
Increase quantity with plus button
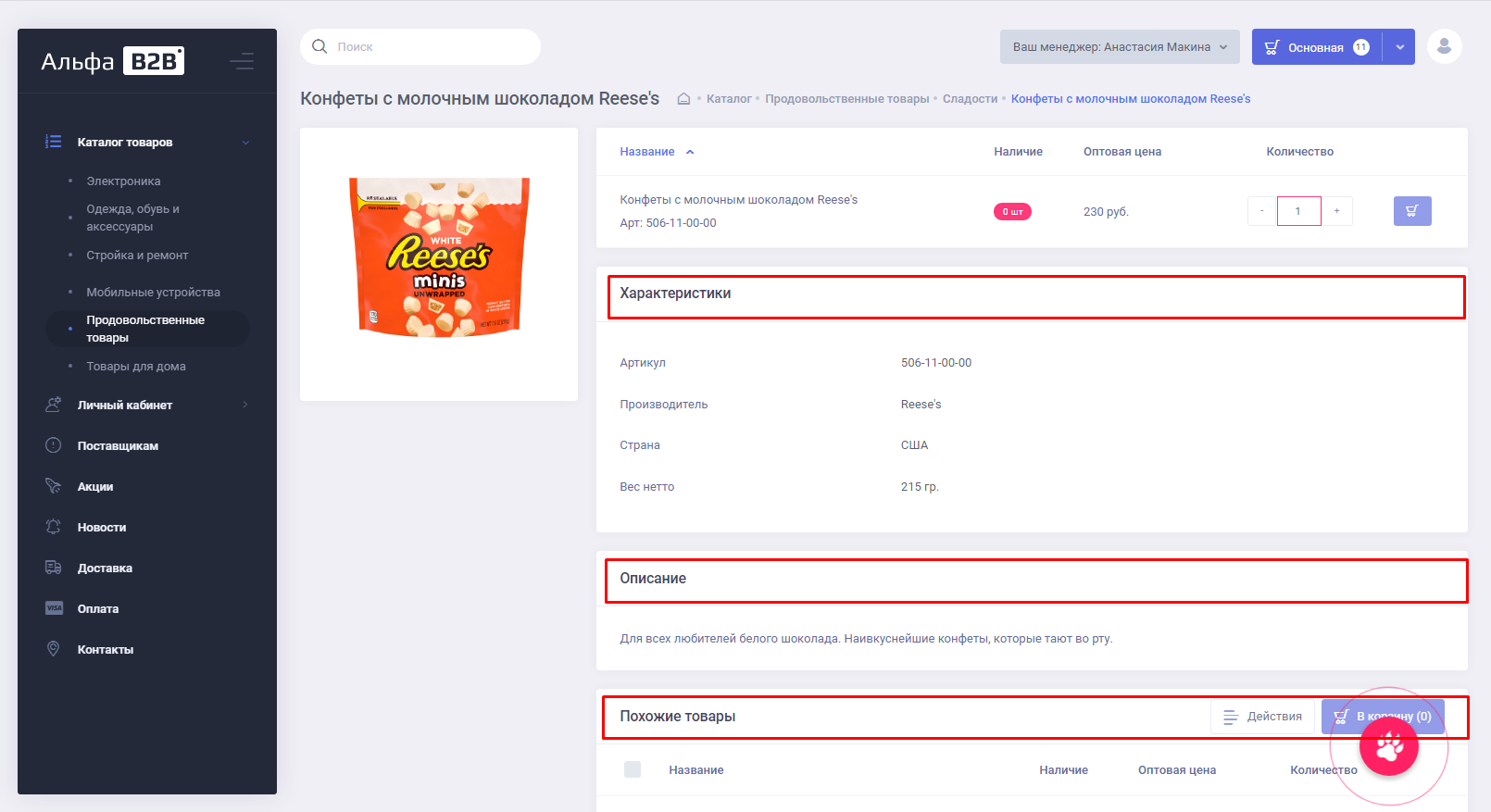[1336, 211]
